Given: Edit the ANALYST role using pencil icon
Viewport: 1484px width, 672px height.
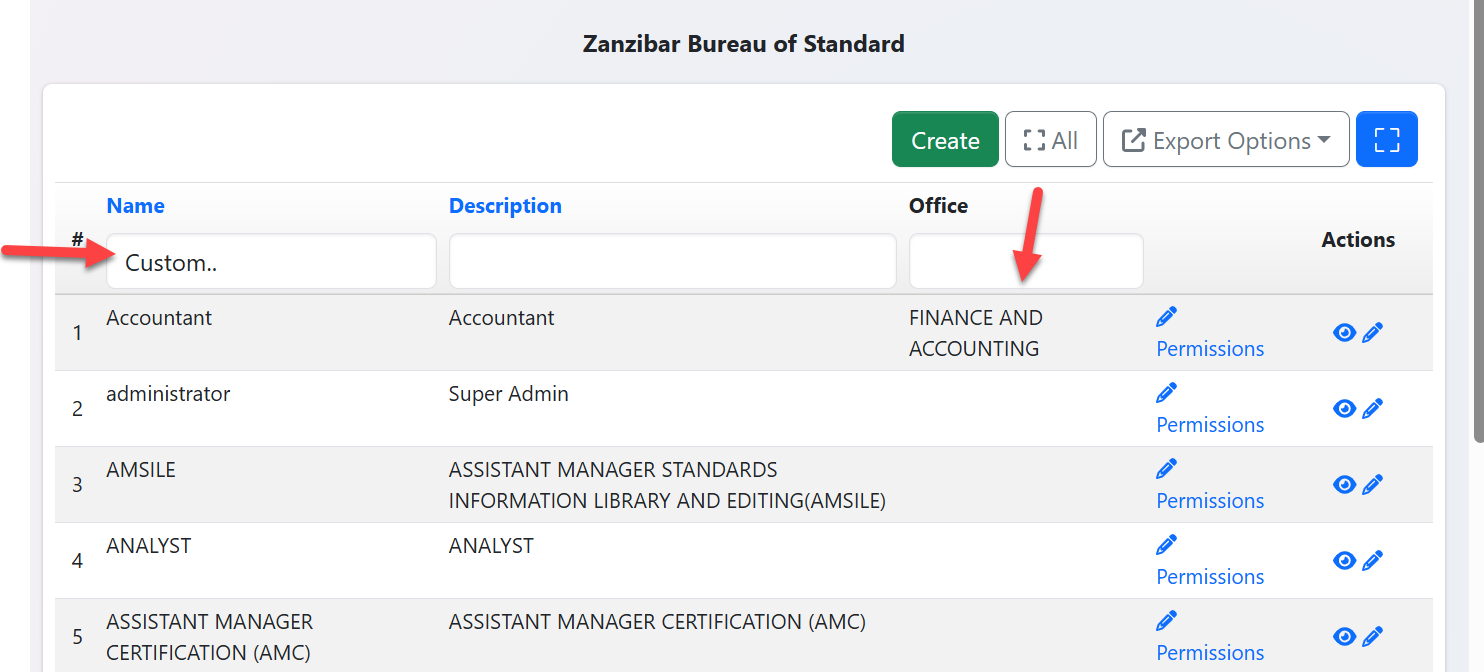Looking at the screenshot, I should pos(1373,561).
